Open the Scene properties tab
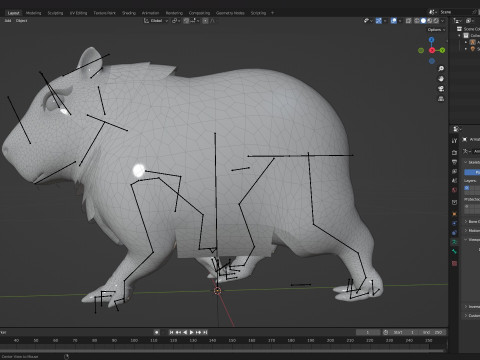The height and width of the screenshot is (360, 480). (454, 180)
